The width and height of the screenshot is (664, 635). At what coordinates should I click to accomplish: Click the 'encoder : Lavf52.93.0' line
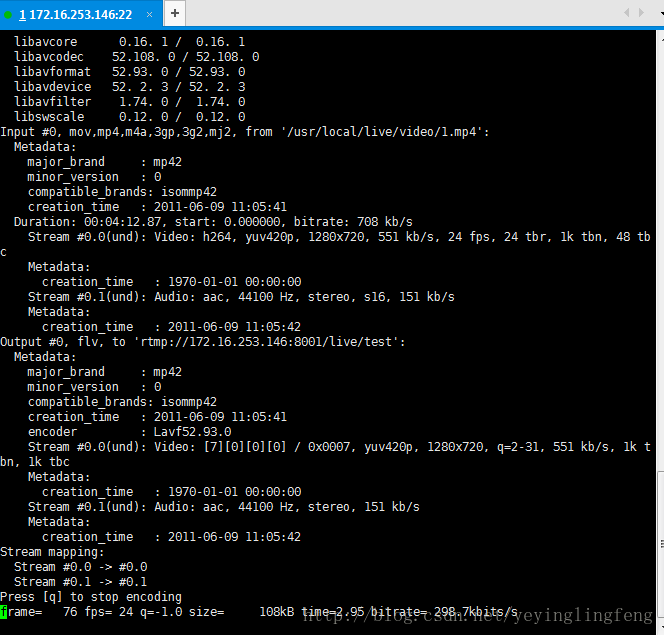tap(130, 432)
